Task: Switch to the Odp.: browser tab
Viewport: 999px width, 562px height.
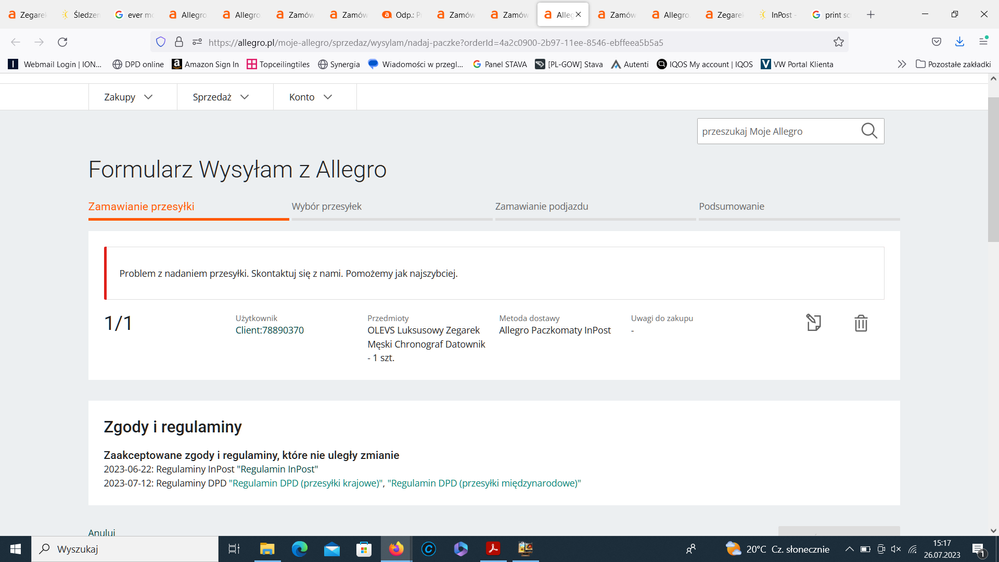Action: click(x=401, y=15)
